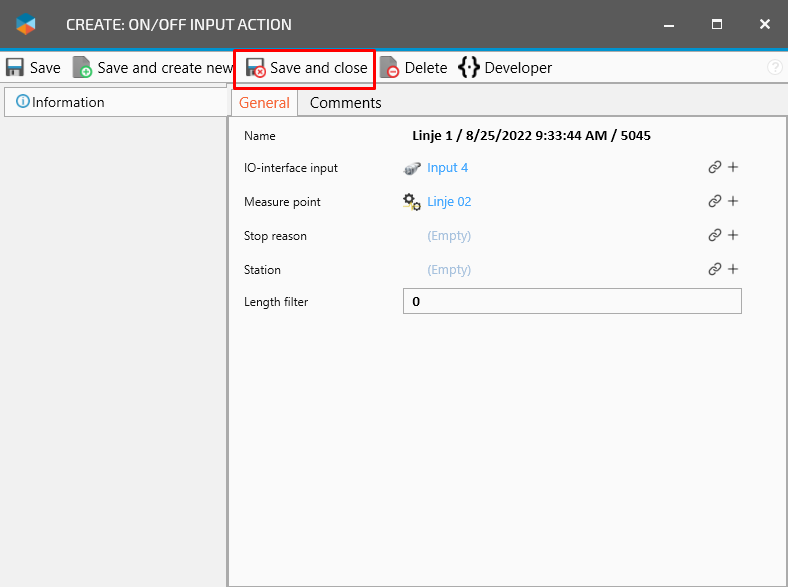Image resolution: width=788 pixels, height=587 pixels.
Task: Add new Station with plus icon
Action: point(733,270)
